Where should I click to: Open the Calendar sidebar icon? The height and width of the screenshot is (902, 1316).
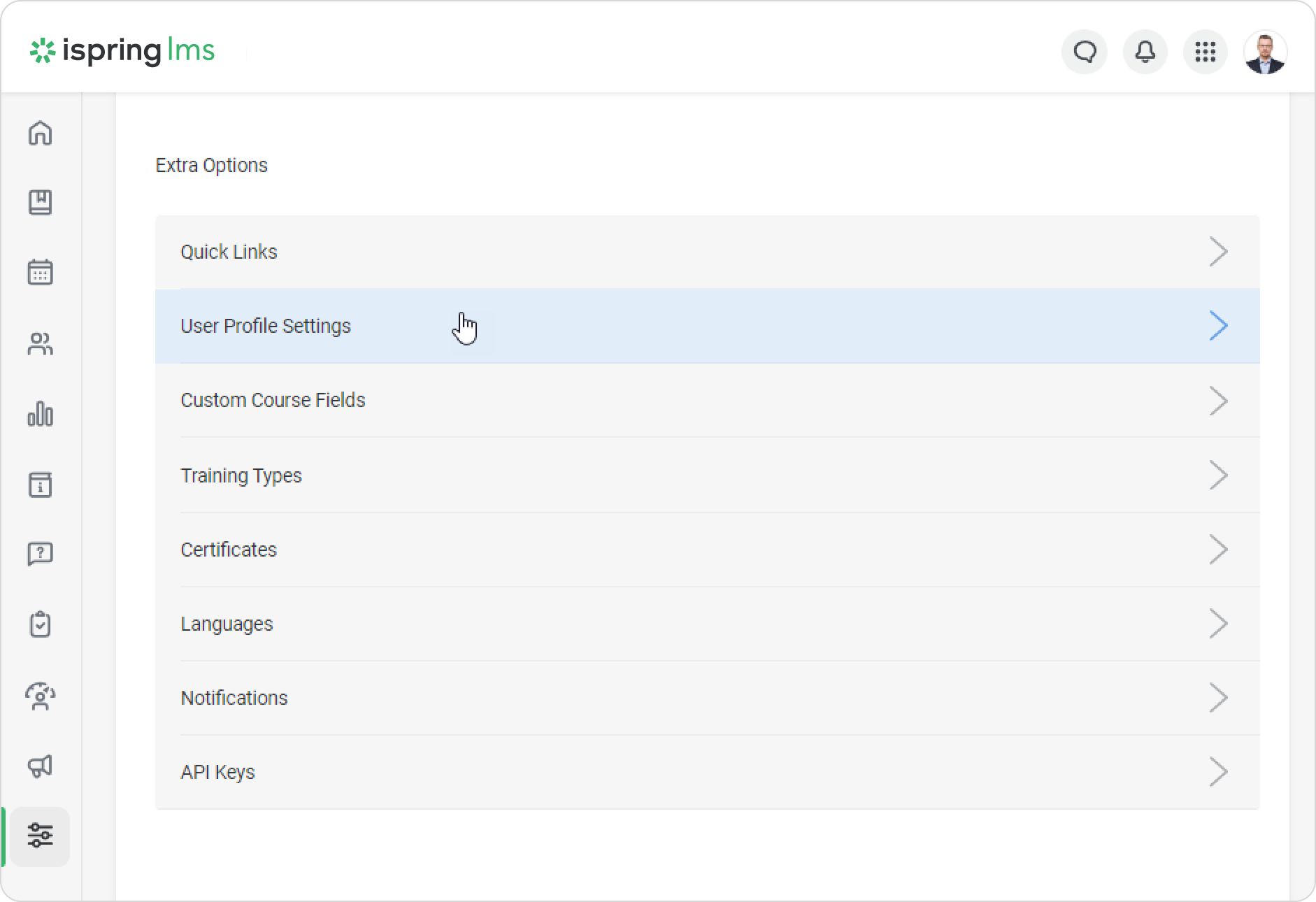[40, 273]
